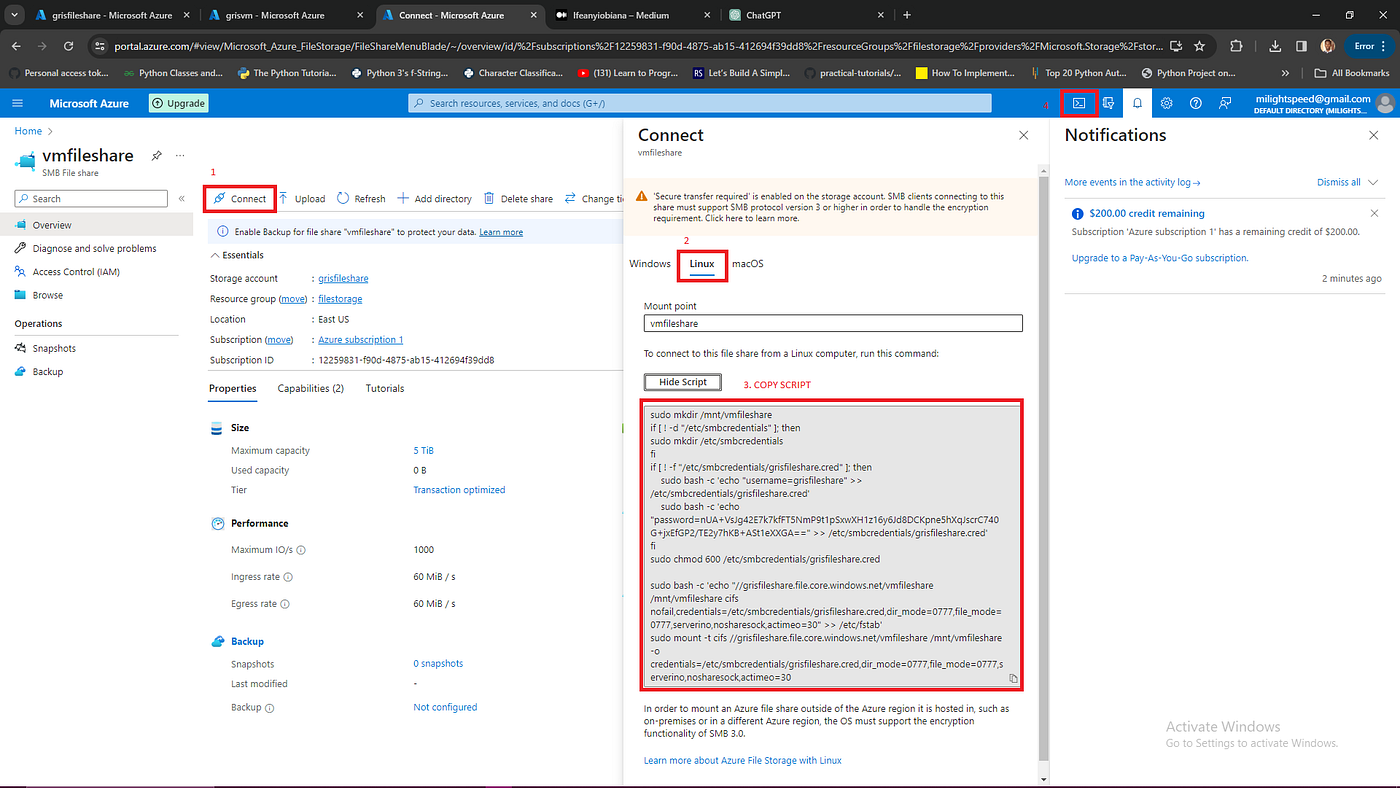Copy the script with the copy icon
This screenshot has height=788, width=1400.
(x=1013, y=678)
